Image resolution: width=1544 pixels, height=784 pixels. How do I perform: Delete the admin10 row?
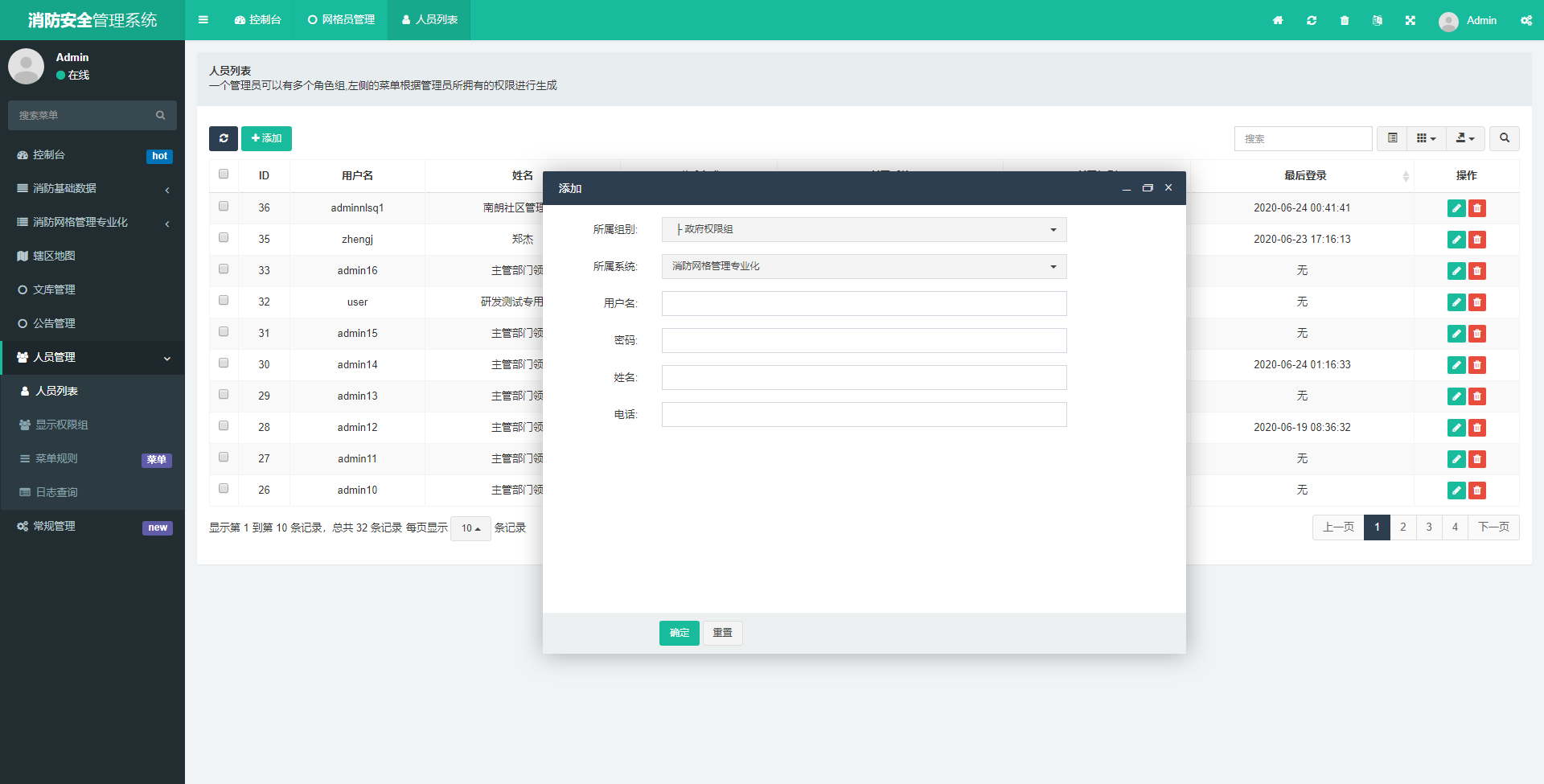1477,491
